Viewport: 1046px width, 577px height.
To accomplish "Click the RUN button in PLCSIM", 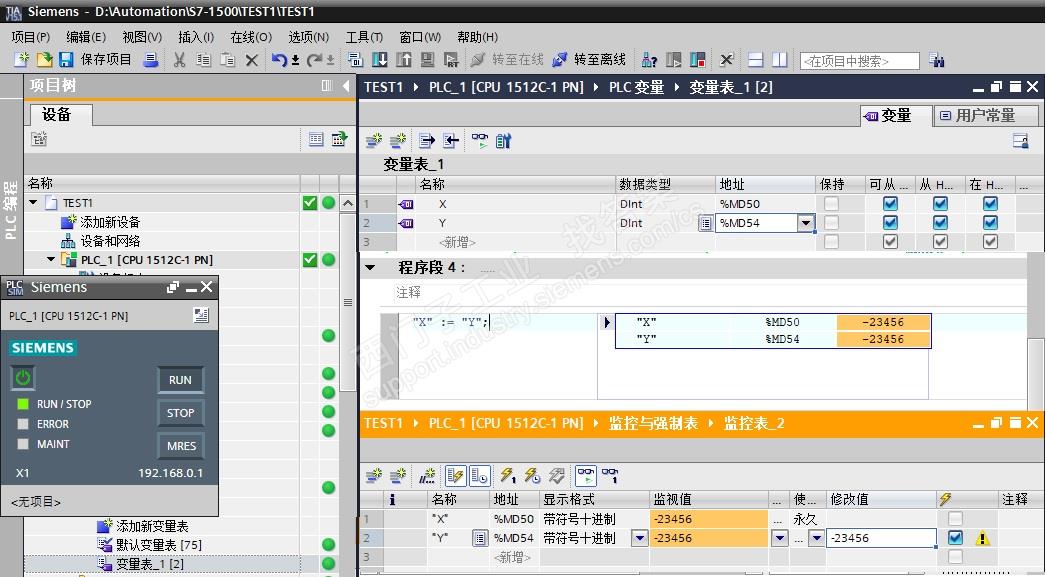I will [180, 380].
